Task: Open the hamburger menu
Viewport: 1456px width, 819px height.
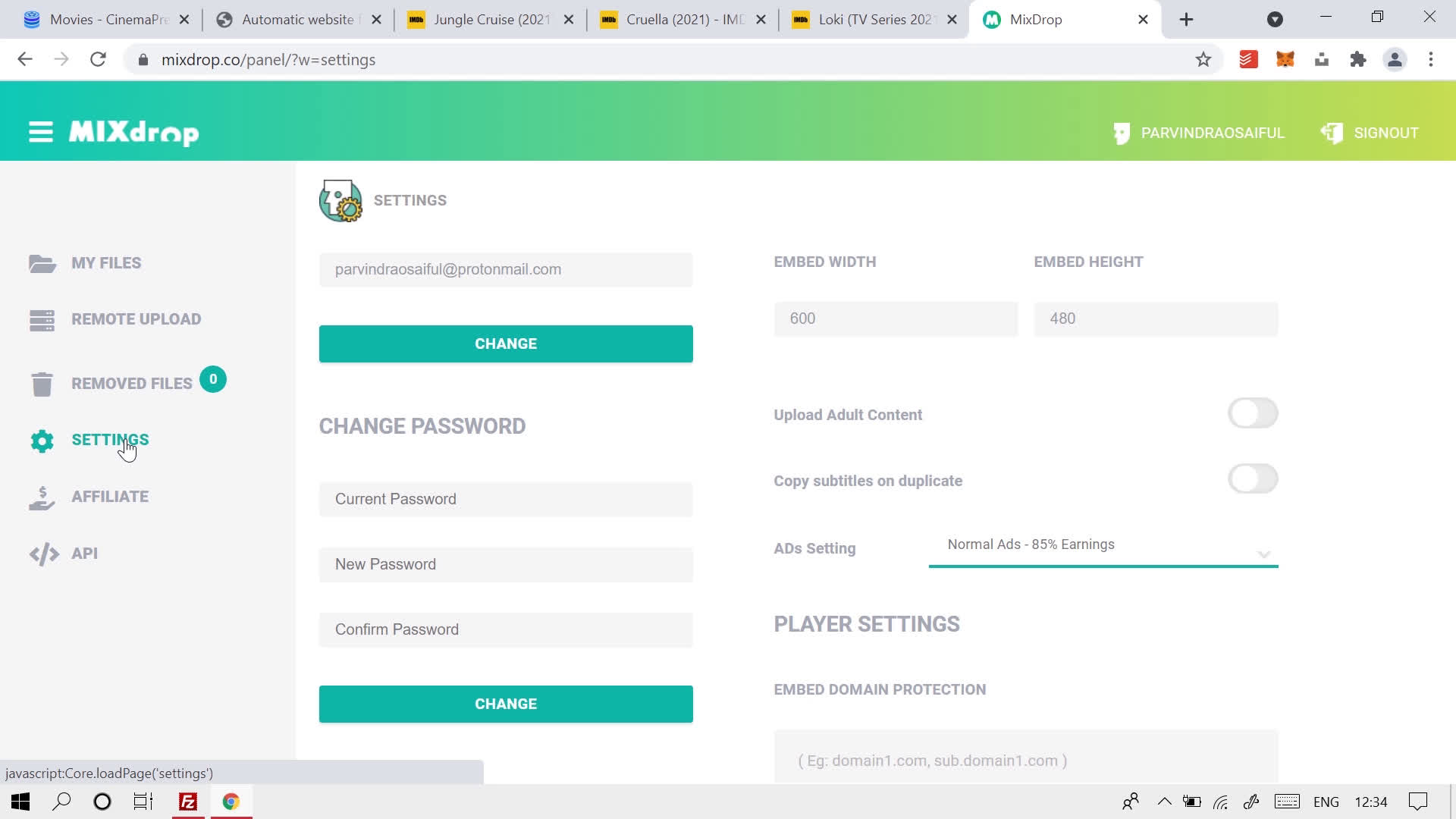Action: (39, 131)
